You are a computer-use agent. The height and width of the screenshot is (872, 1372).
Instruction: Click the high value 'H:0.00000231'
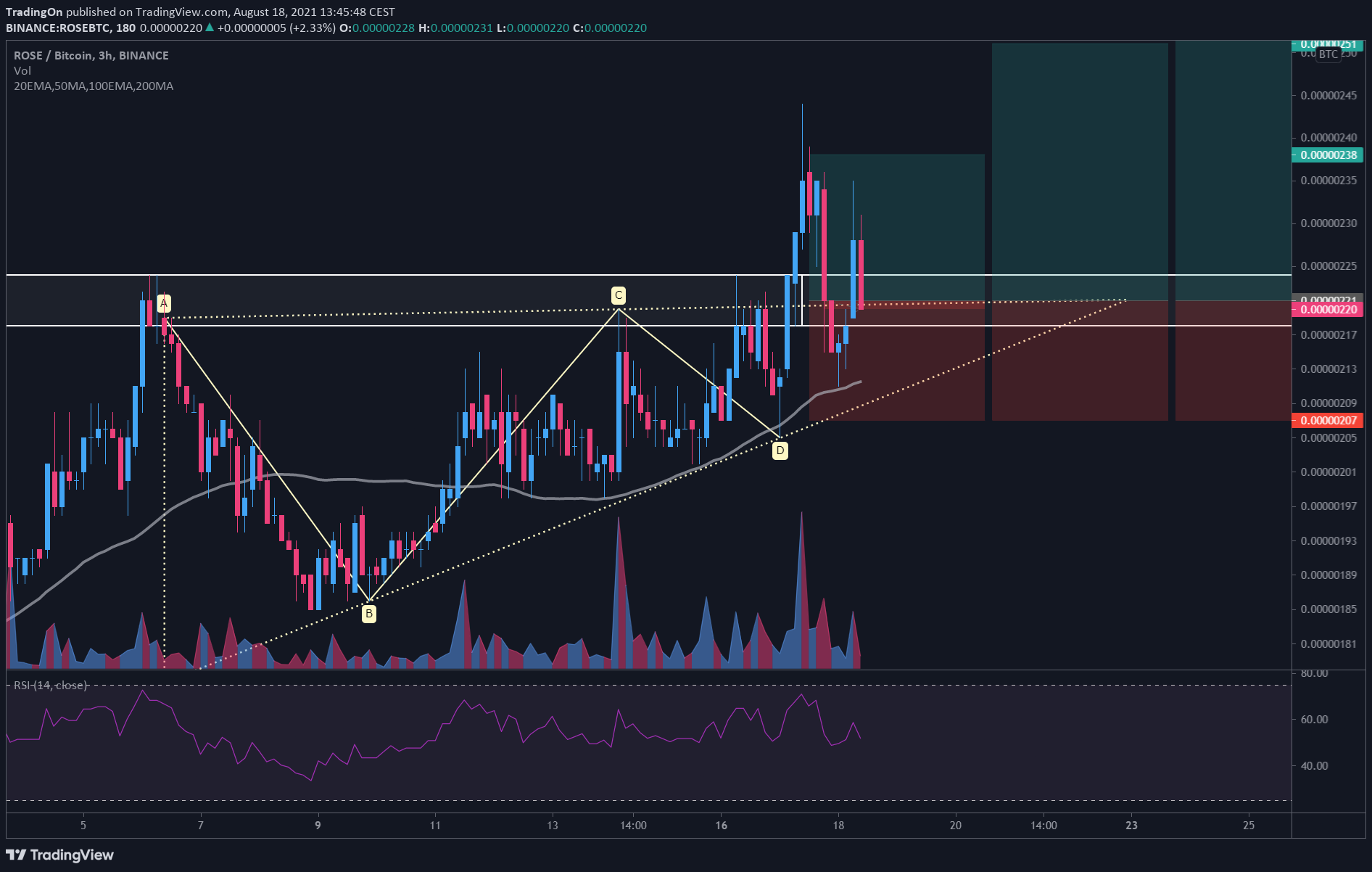pyautogui.click(x=455, y=28)
